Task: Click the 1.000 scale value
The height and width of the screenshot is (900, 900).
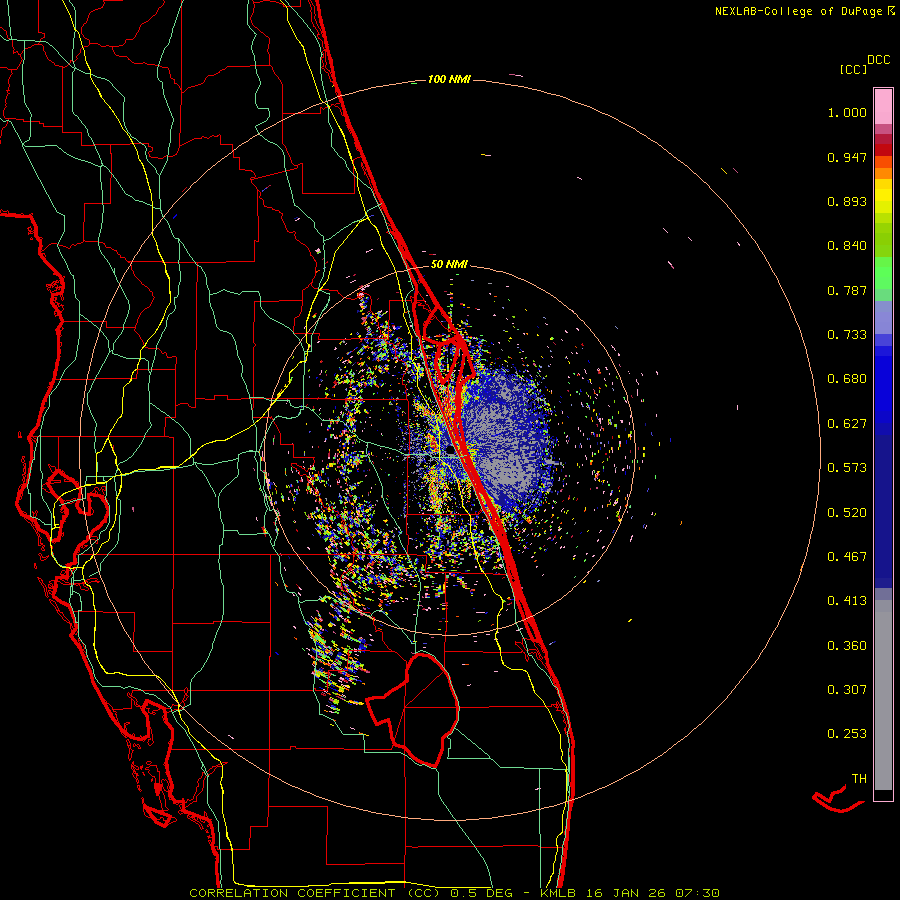Action: (847, 112)
